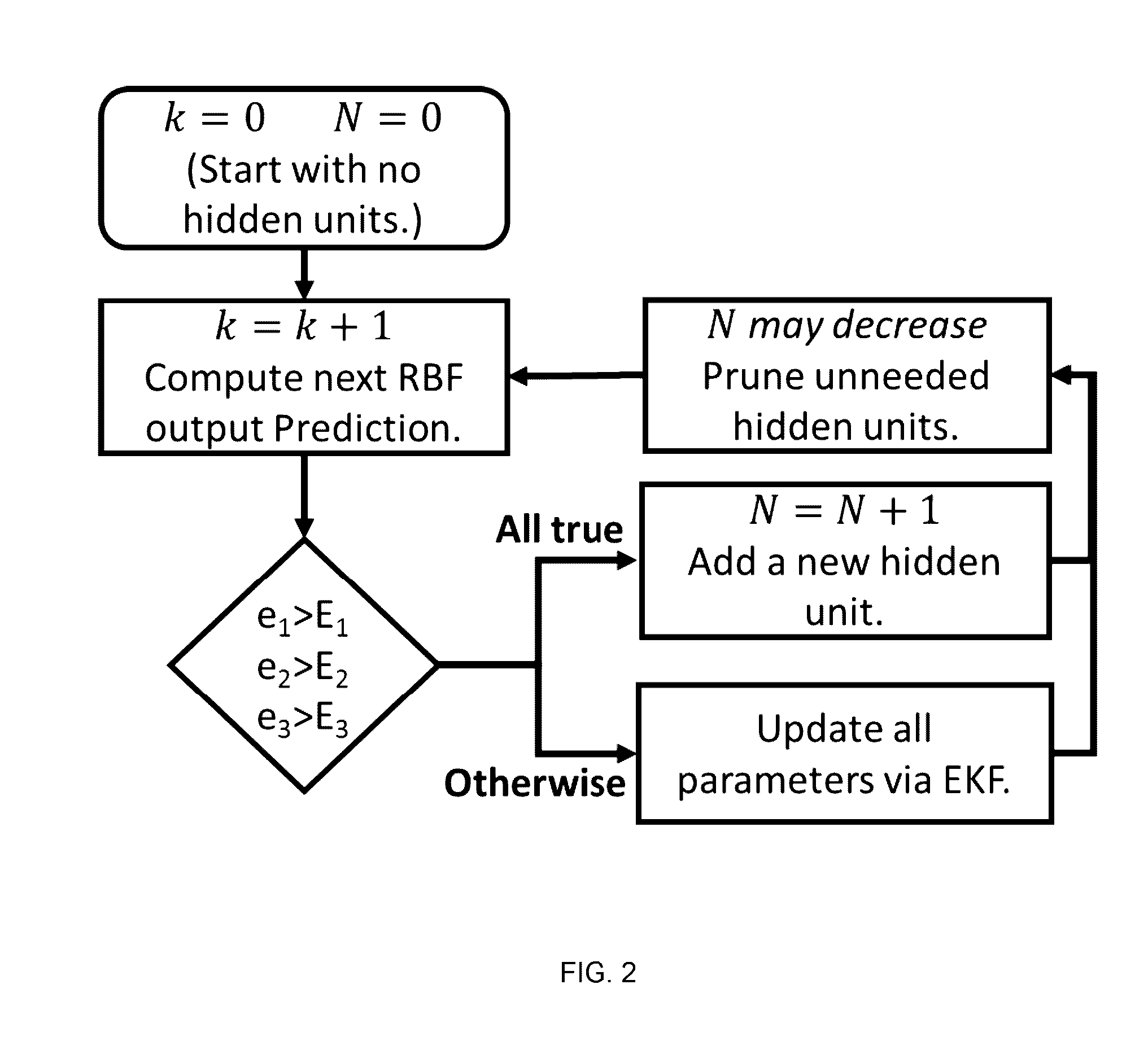Click the error condition diamond decision node
1148x1037 pixels.
(265, 589)
